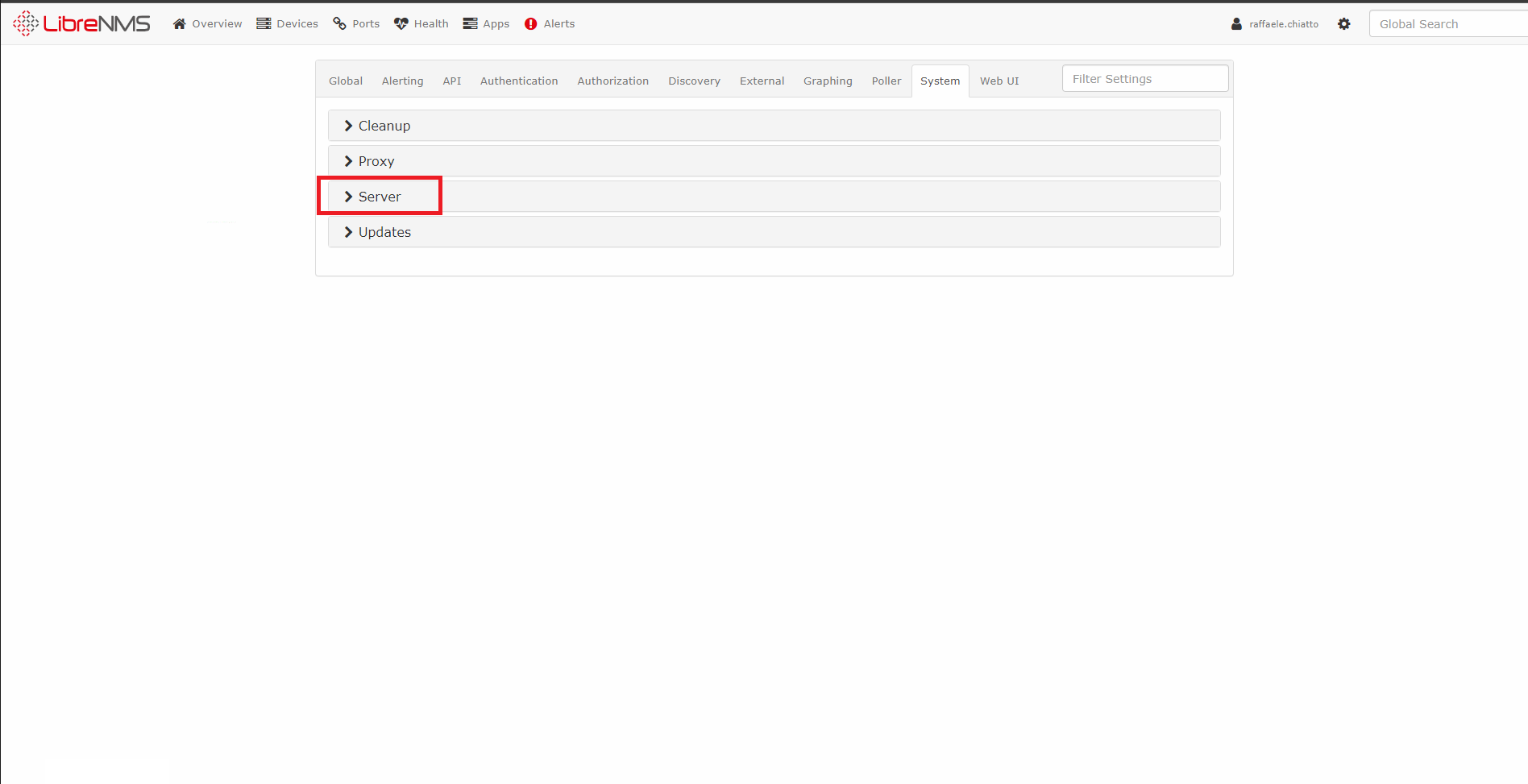1528x784 pixels.
Task: Click the raffaele.chiatto username
Action: [x=1284, y=24]
